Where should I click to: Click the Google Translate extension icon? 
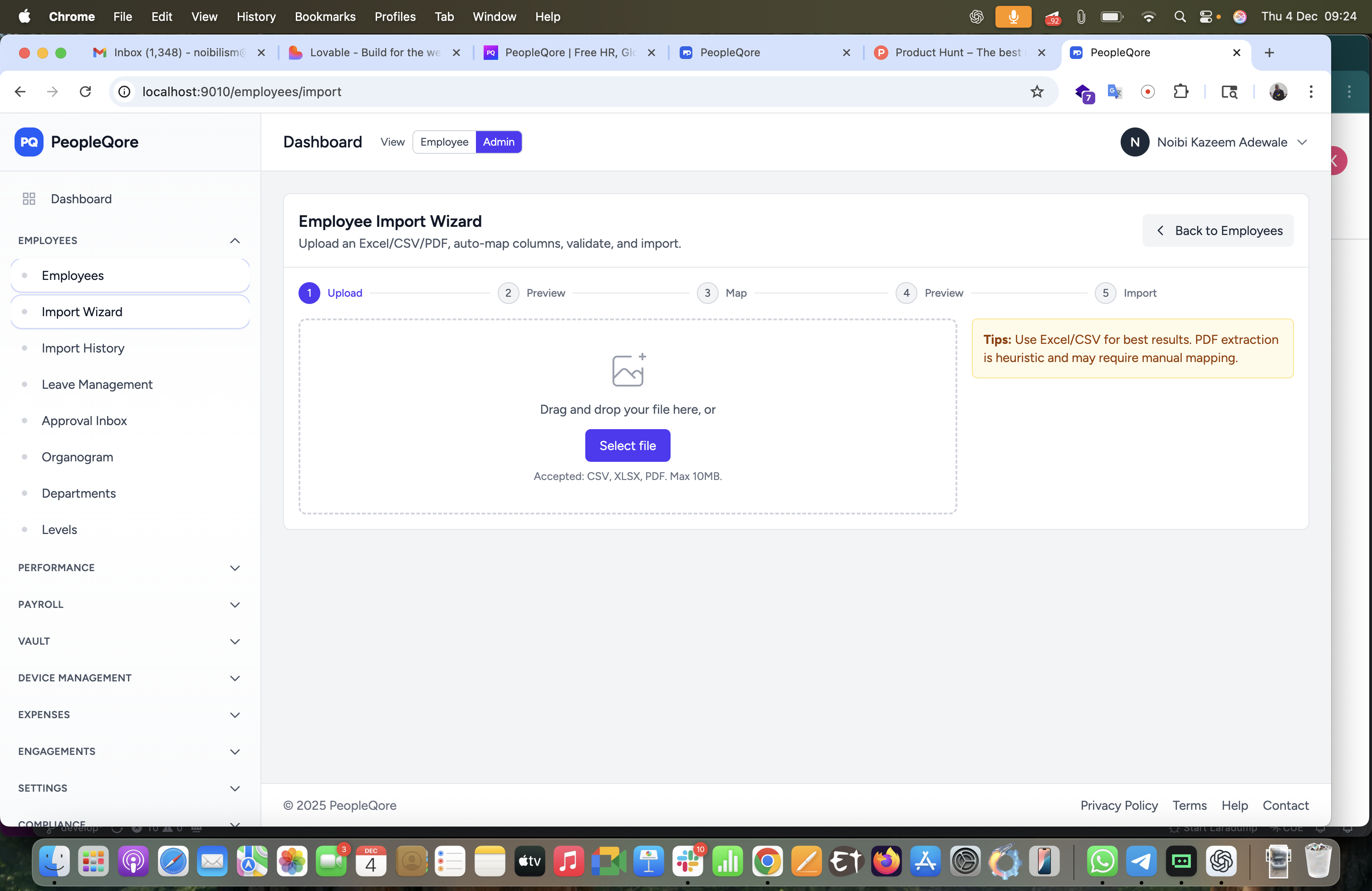coord(1114,92)
